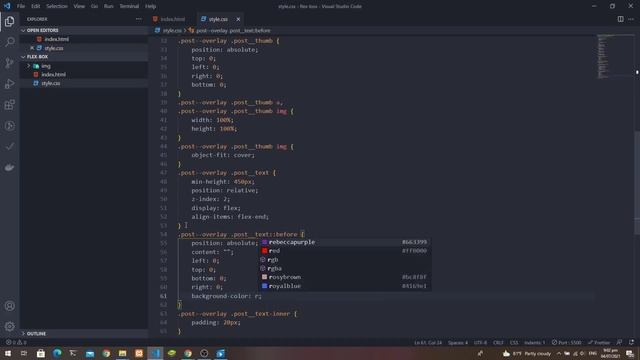Open the Run menu
Screen dimensions: 640x360
[x=109, y=6]
